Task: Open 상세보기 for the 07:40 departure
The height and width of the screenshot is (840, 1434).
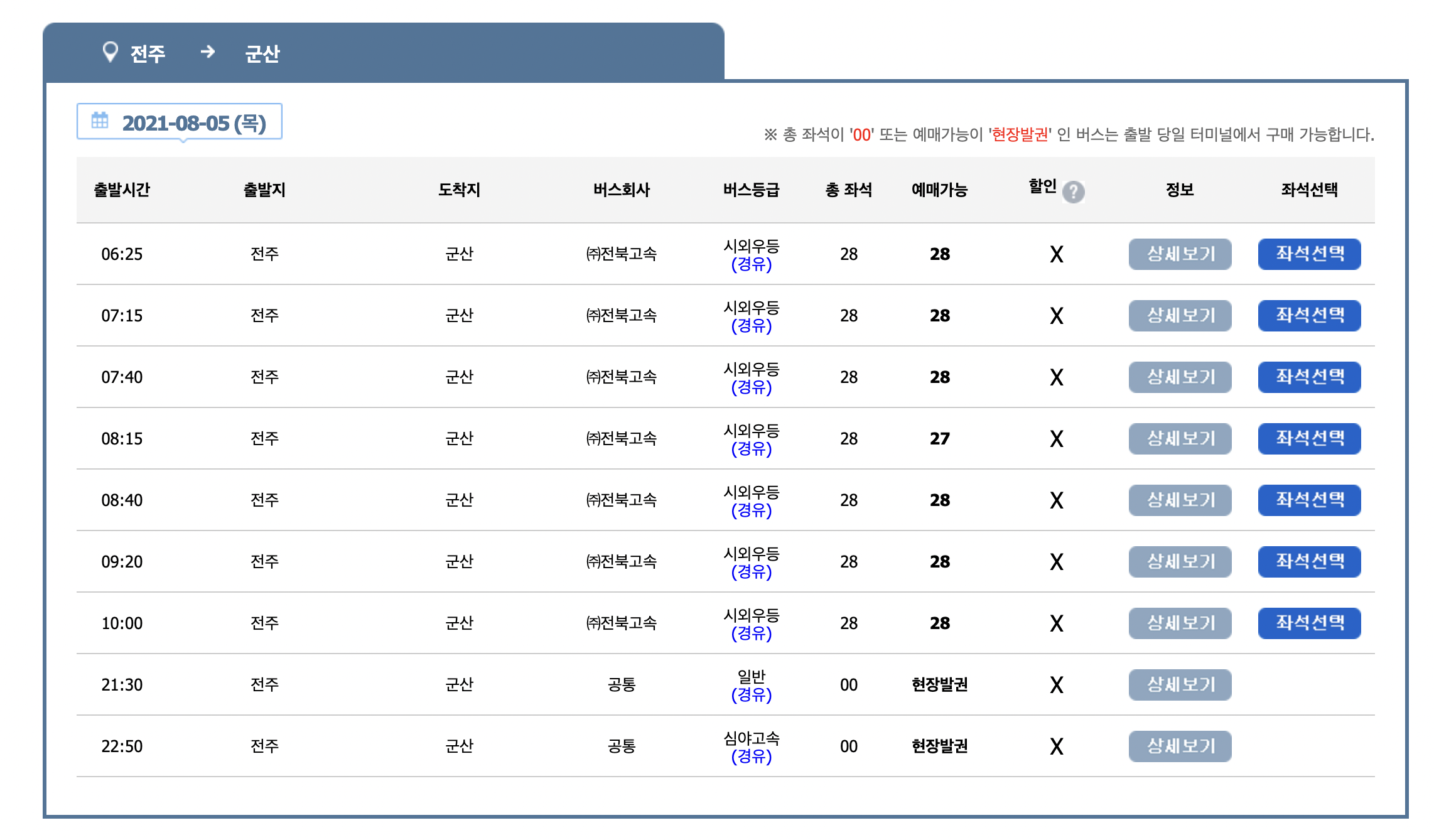Action: [x=1180, y=377]
